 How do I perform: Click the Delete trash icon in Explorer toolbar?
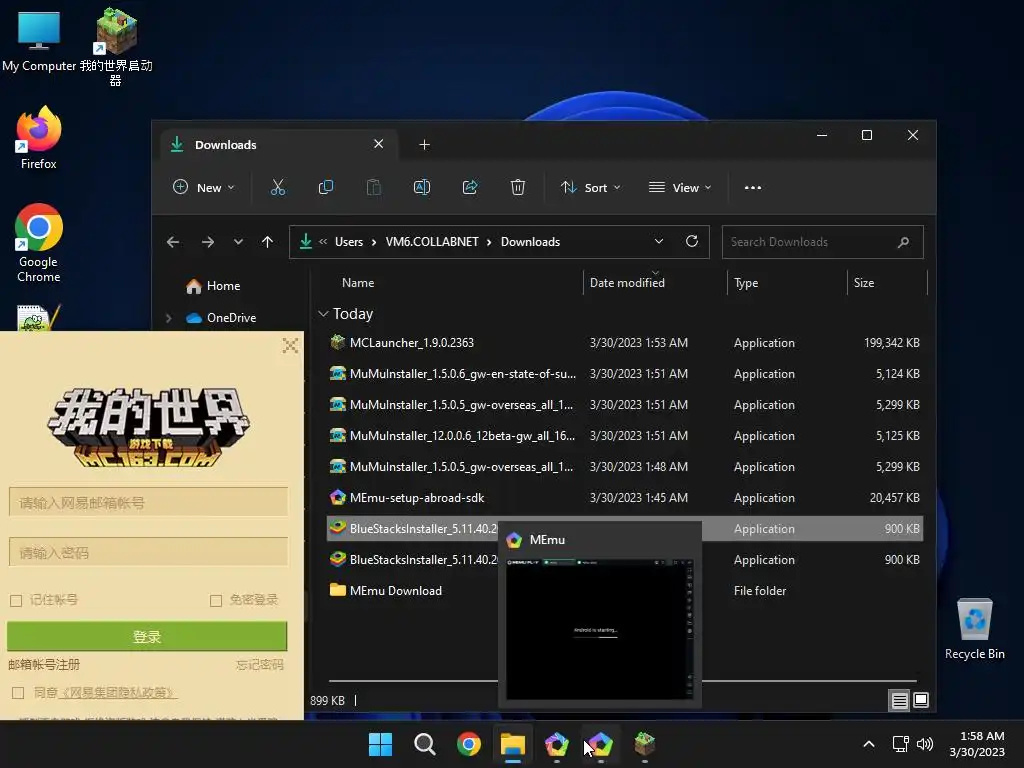tap(518, 187)
